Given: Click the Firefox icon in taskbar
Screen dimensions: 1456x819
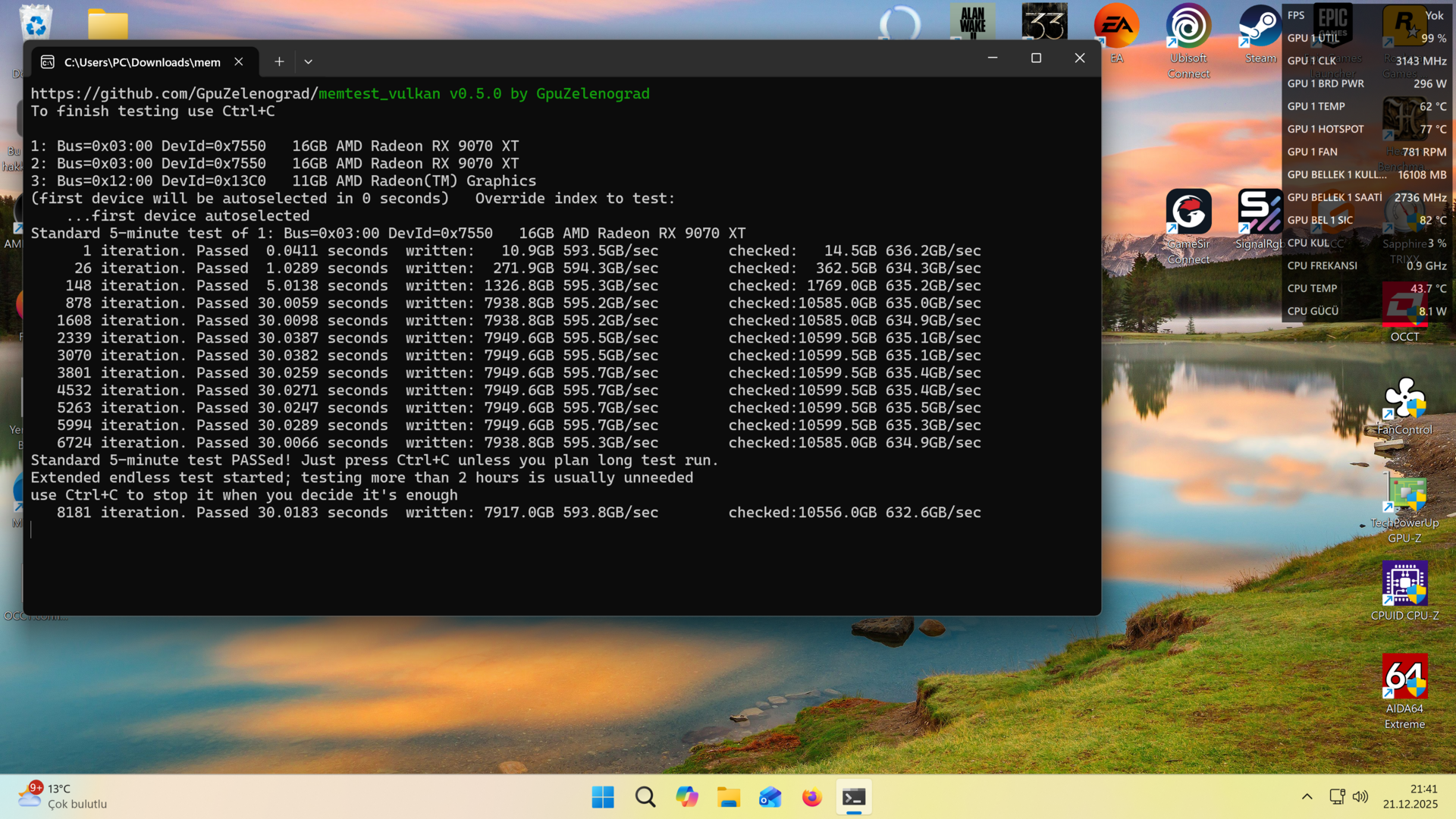Looking at the screenshot, I should click(811, 797).
